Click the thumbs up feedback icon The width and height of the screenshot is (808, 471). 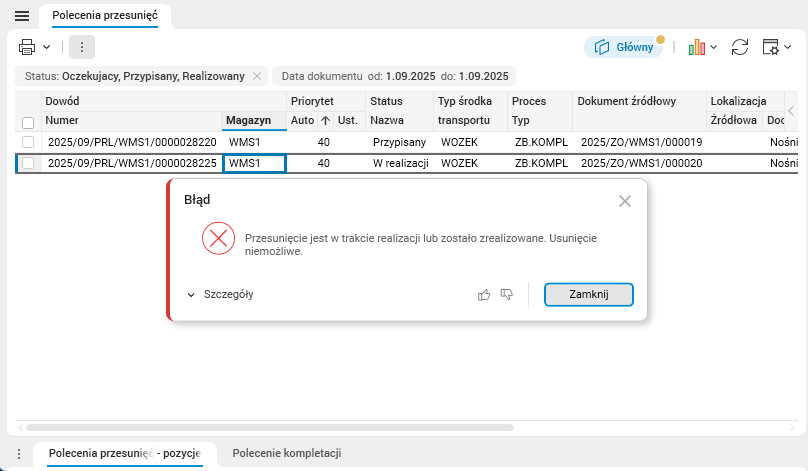[x=484, y=294]
